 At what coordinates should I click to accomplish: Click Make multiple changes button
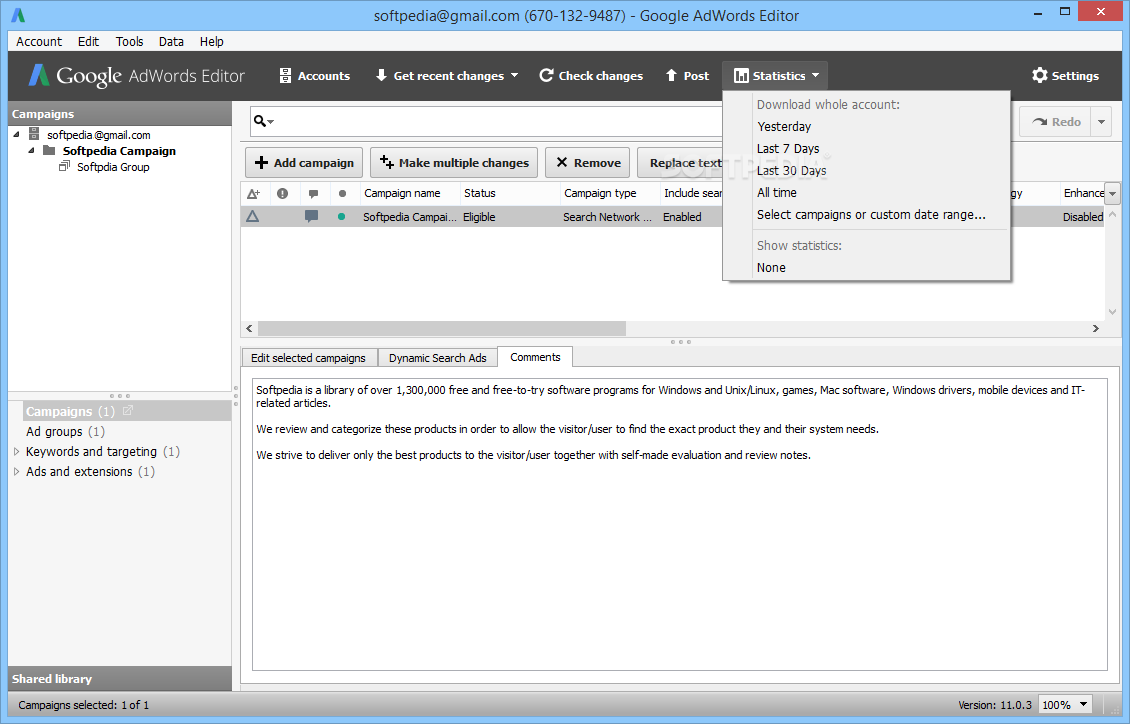[x=454, y=163]
